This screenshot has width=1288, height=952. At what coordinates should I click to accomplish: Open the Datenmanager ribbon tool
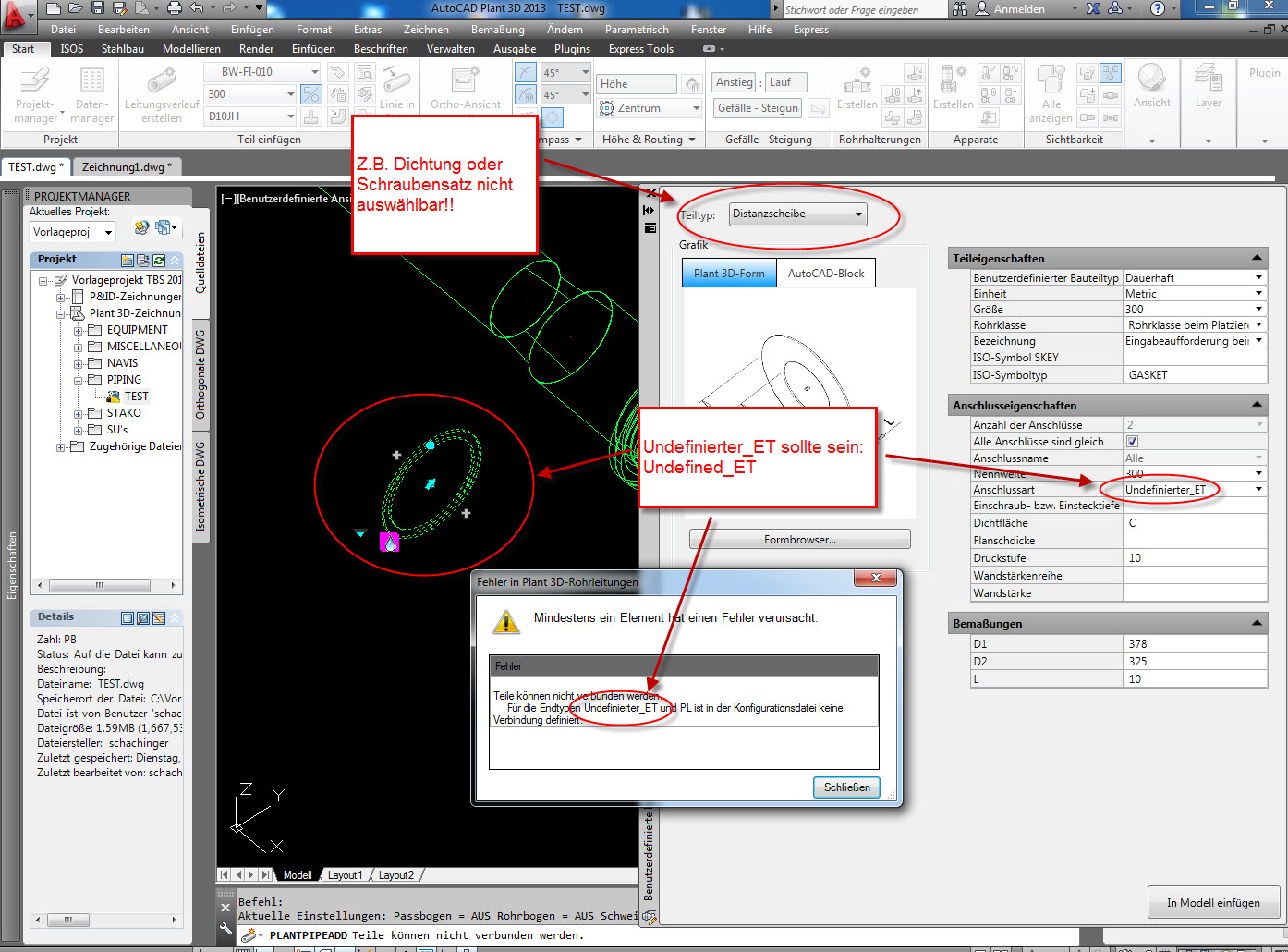point(91,94)
